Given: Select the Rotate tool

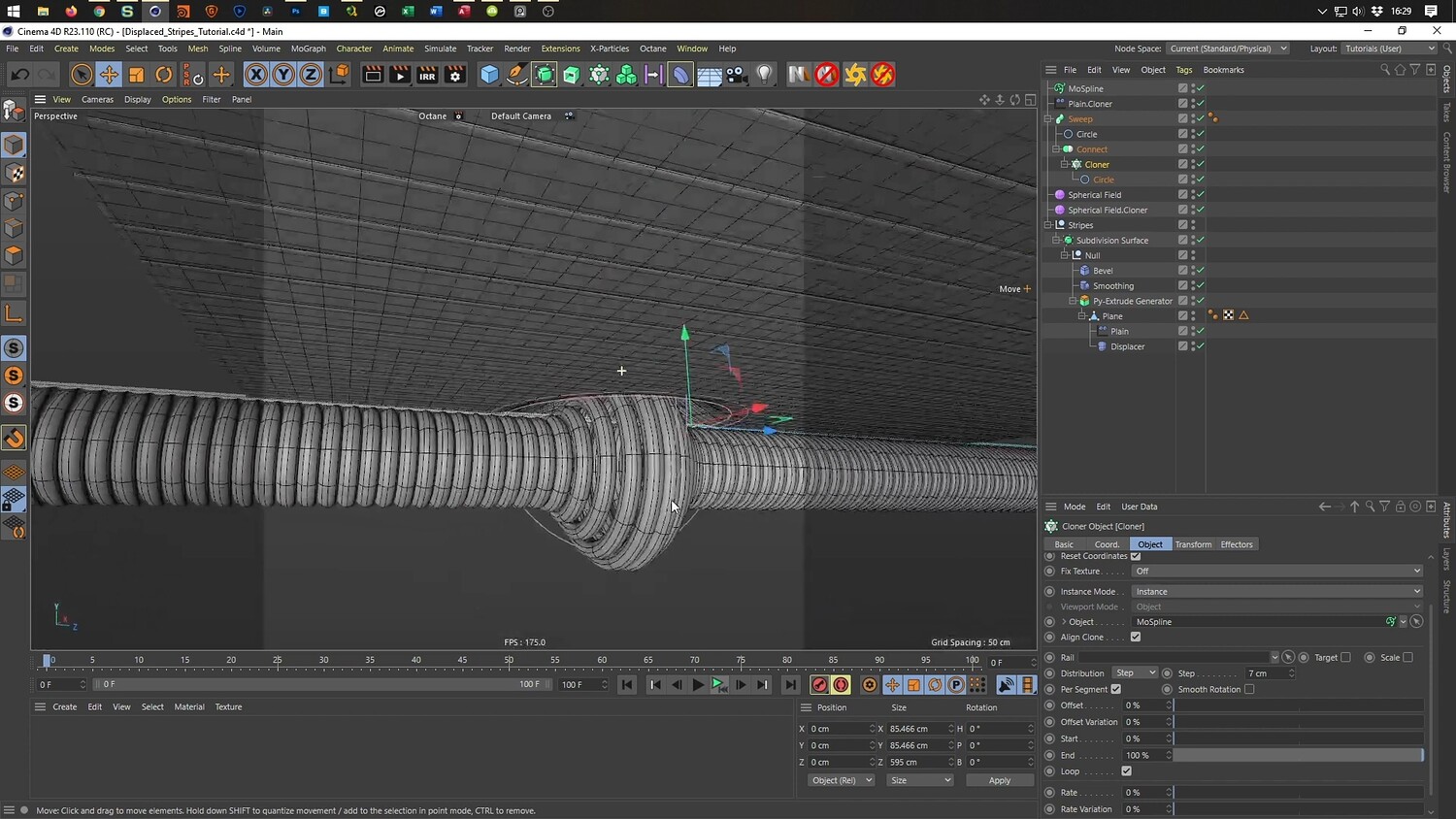Looking at the screenshot, I should pyautogui.click(x=164, y=75).
